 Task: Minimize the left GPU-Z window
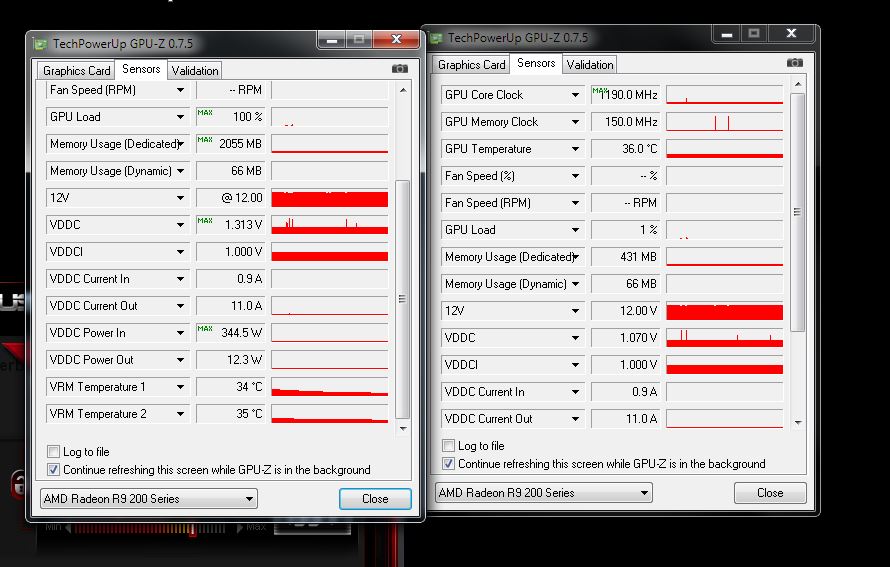(332, 40)
